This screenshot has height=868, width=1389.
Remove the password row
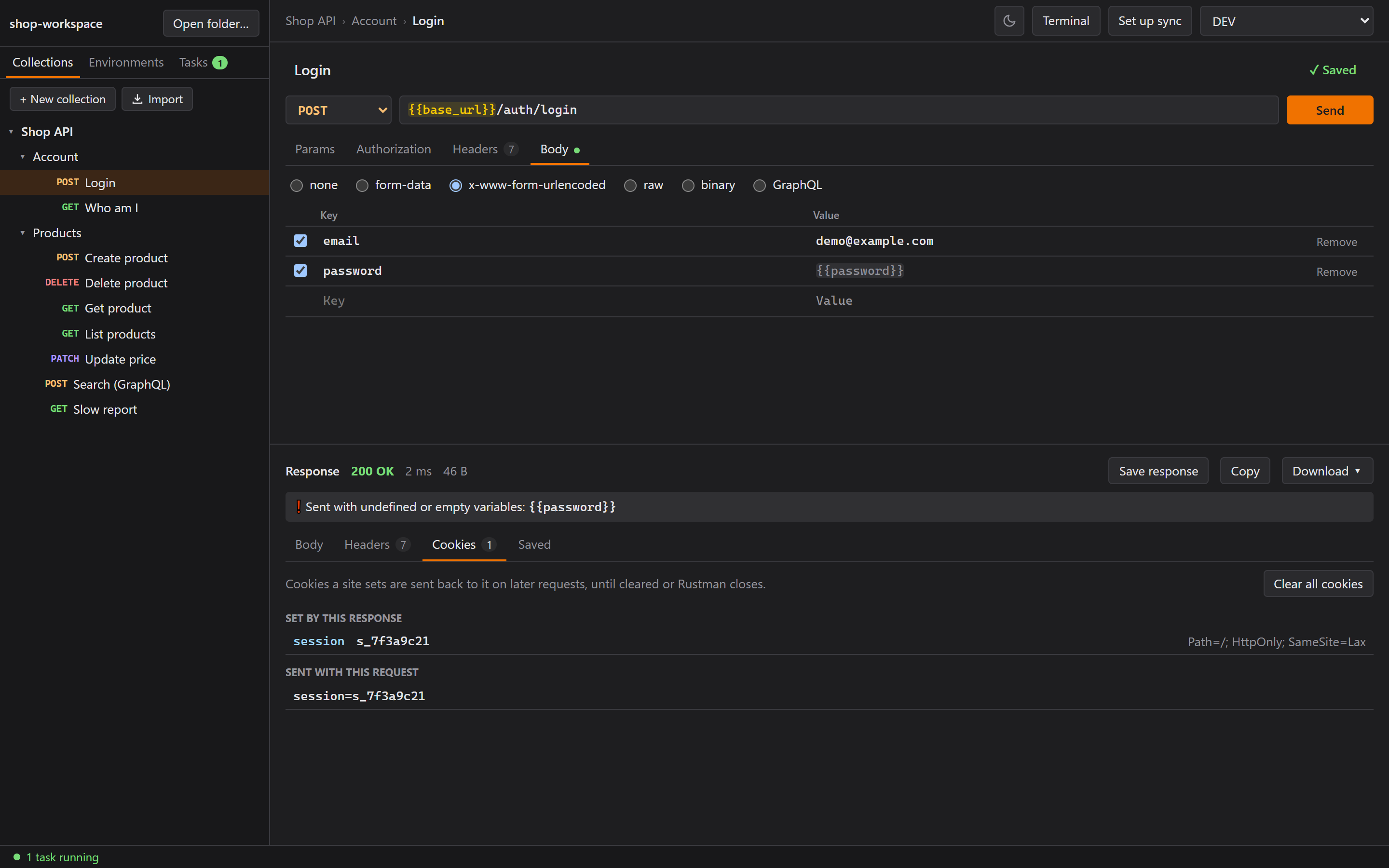(x=1336, y=271)
